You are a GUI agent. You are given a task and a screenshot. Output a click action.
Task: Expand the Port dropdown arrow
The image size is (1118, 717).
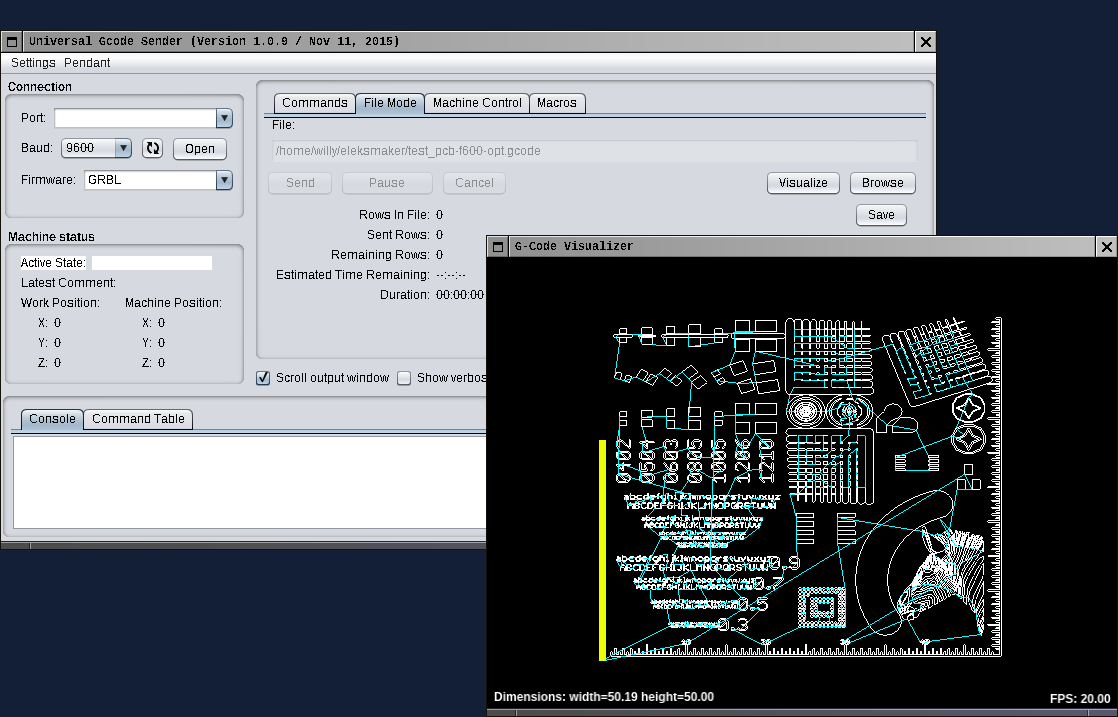tap(224, 118)
